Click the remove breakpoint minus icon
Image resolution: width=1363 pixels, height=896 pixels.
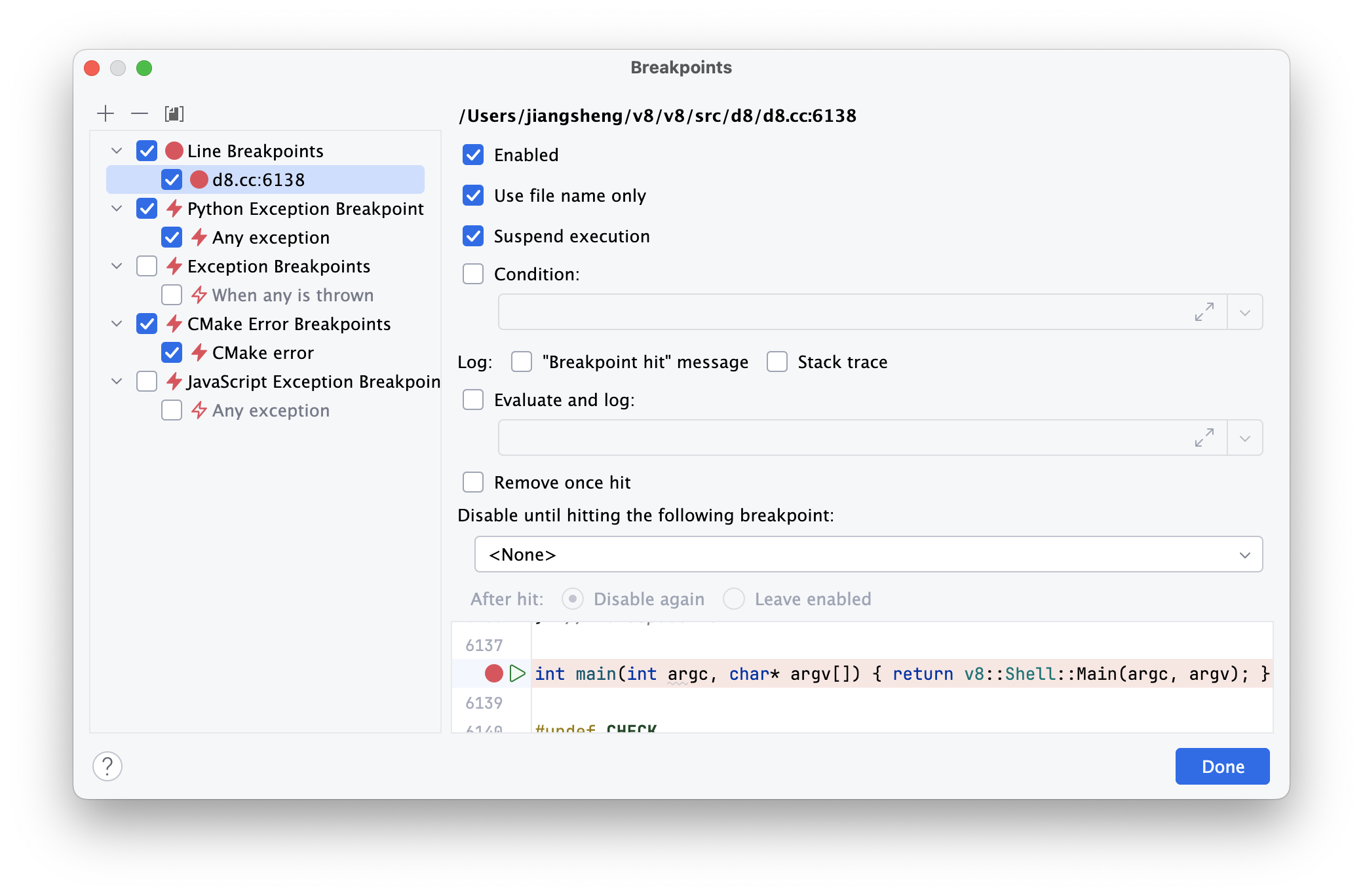click(x=140, y=114)
